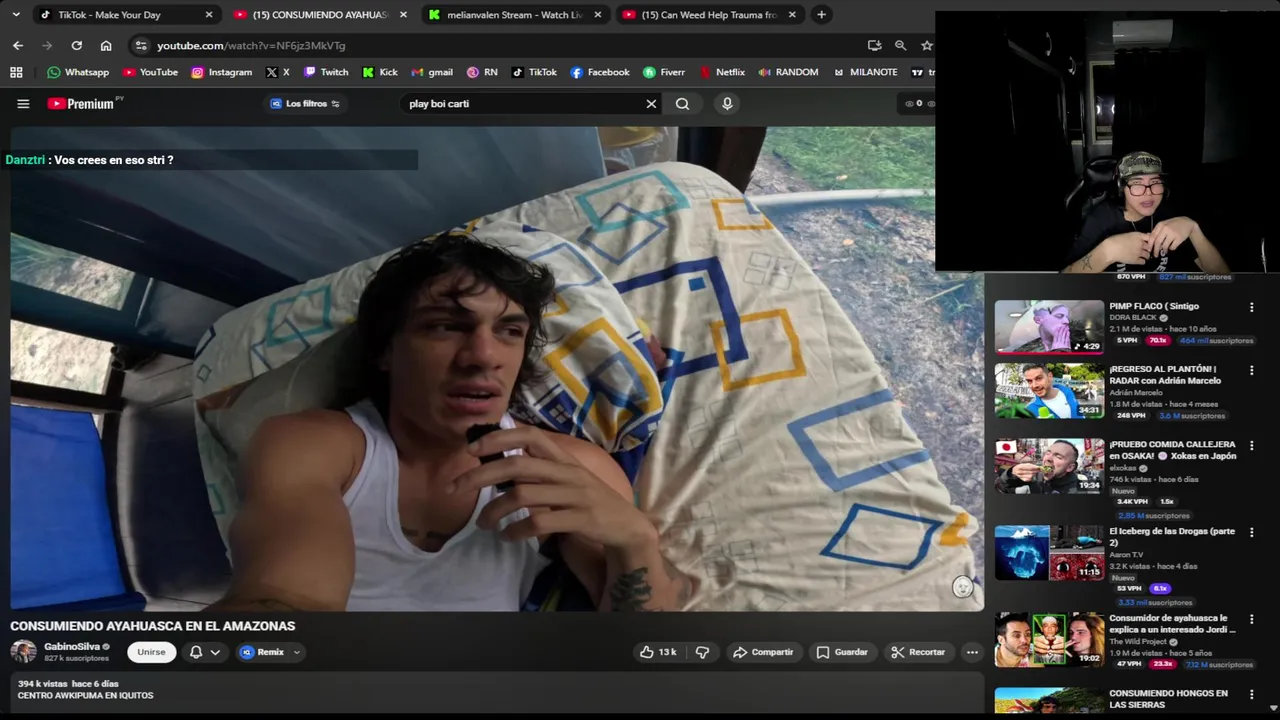Open the Instagram bookmark
This screenshot has height=720, width=1280.
coord(221,72)
